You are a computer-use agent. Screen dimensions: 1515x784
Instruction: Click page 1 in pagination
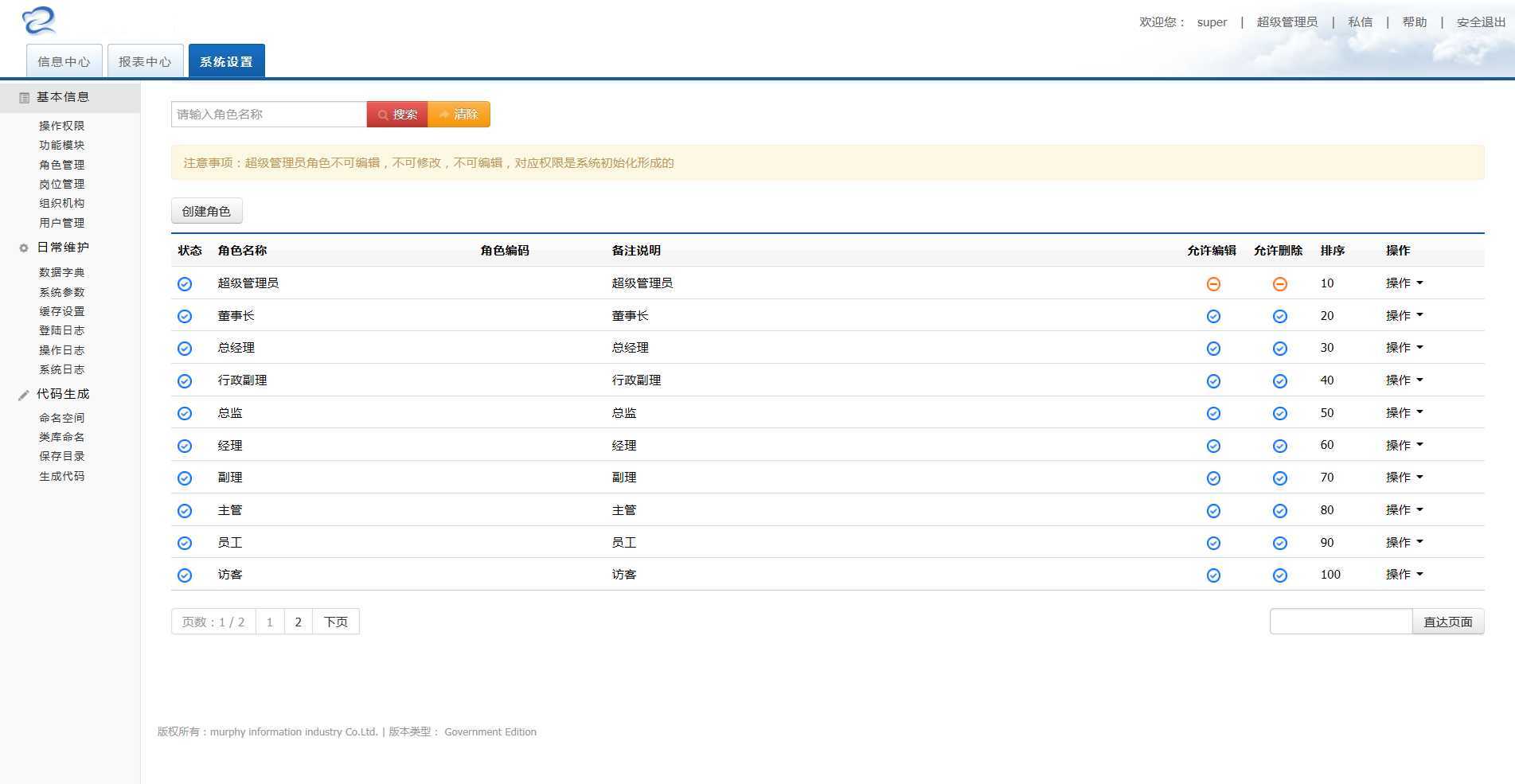tap(270, 622)
